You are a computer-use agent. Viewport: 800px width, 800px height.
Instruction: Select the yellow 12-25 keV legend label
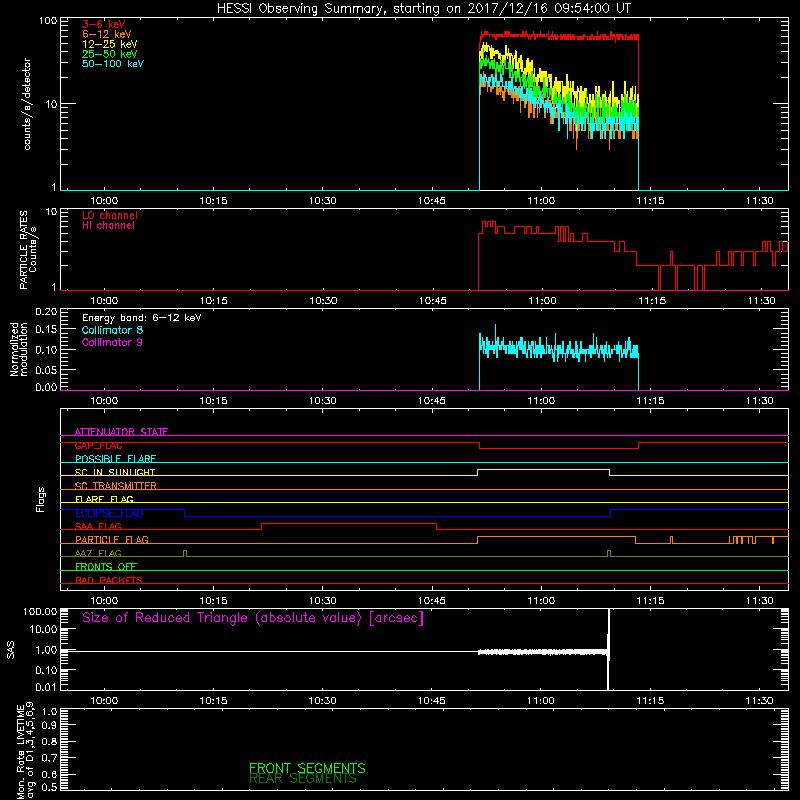coord(110,44)
